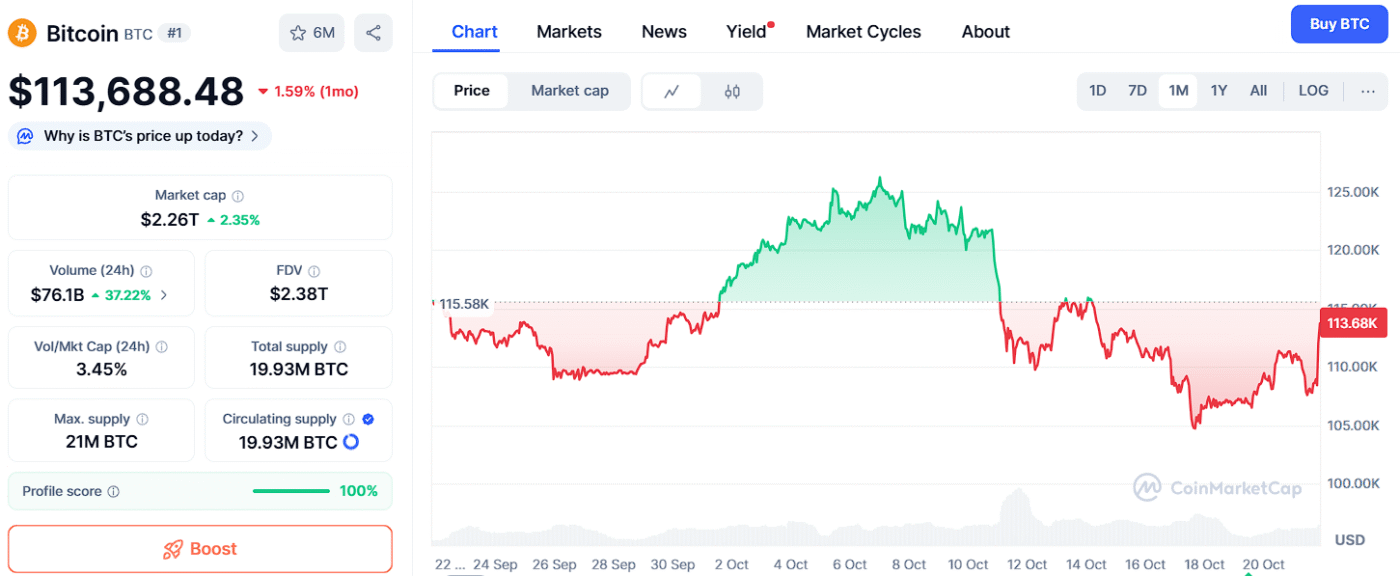Click the Buy BTC button

(1339, 24)
